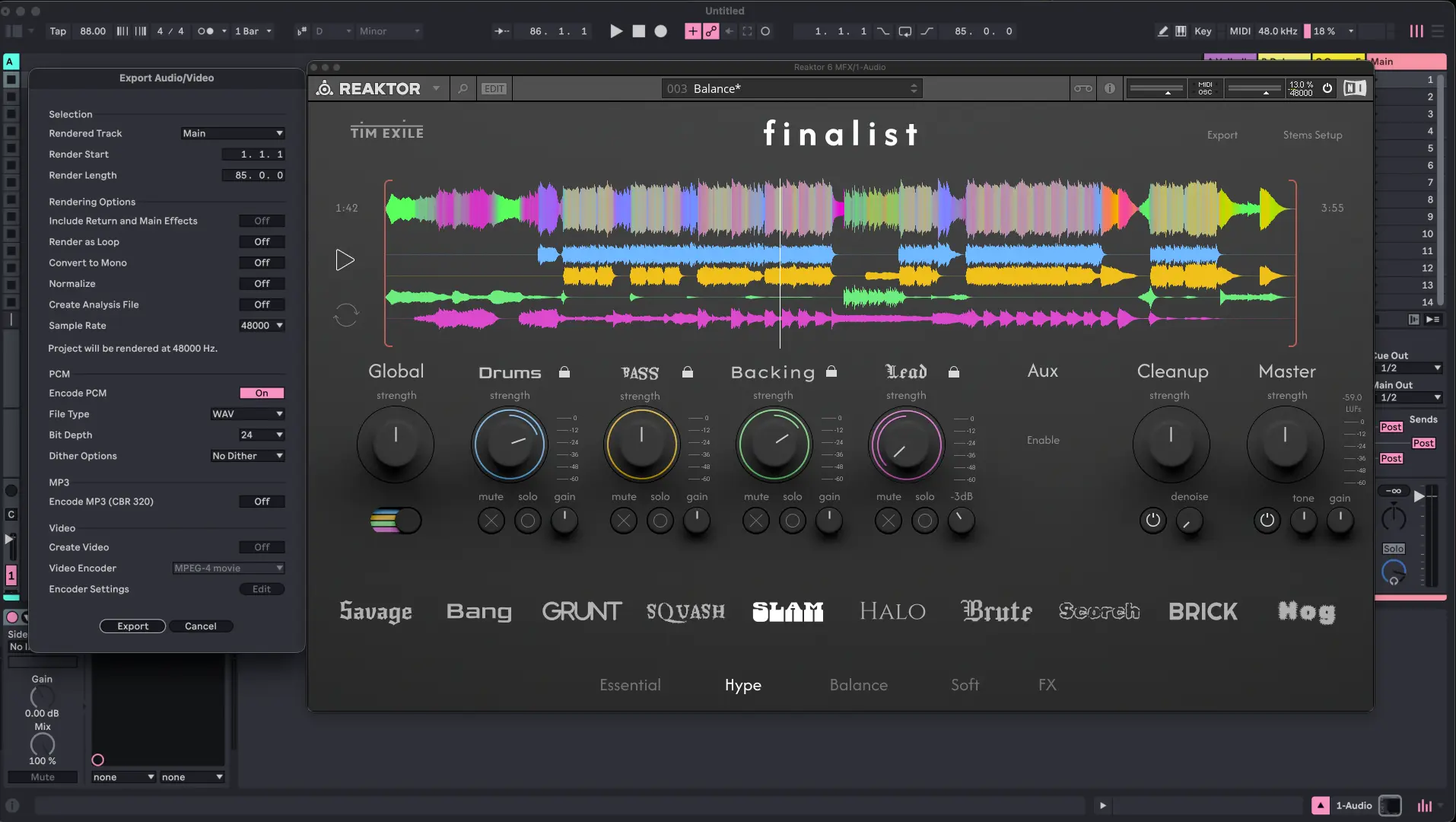
Task: Click the Reaktor search magnifier icon
Action: pos(463,89)
